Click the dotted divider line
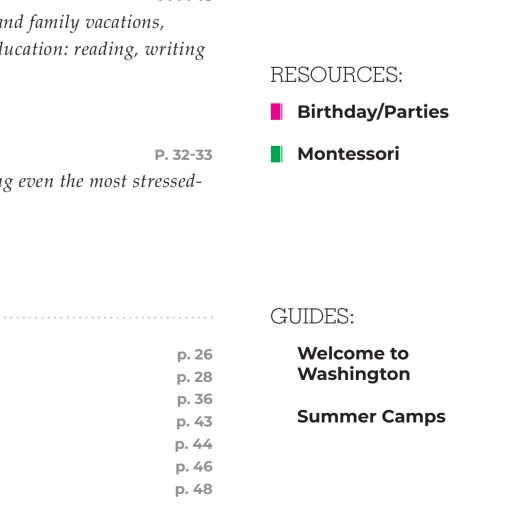Viewport: 512px width, 512px height. point(108,317)
